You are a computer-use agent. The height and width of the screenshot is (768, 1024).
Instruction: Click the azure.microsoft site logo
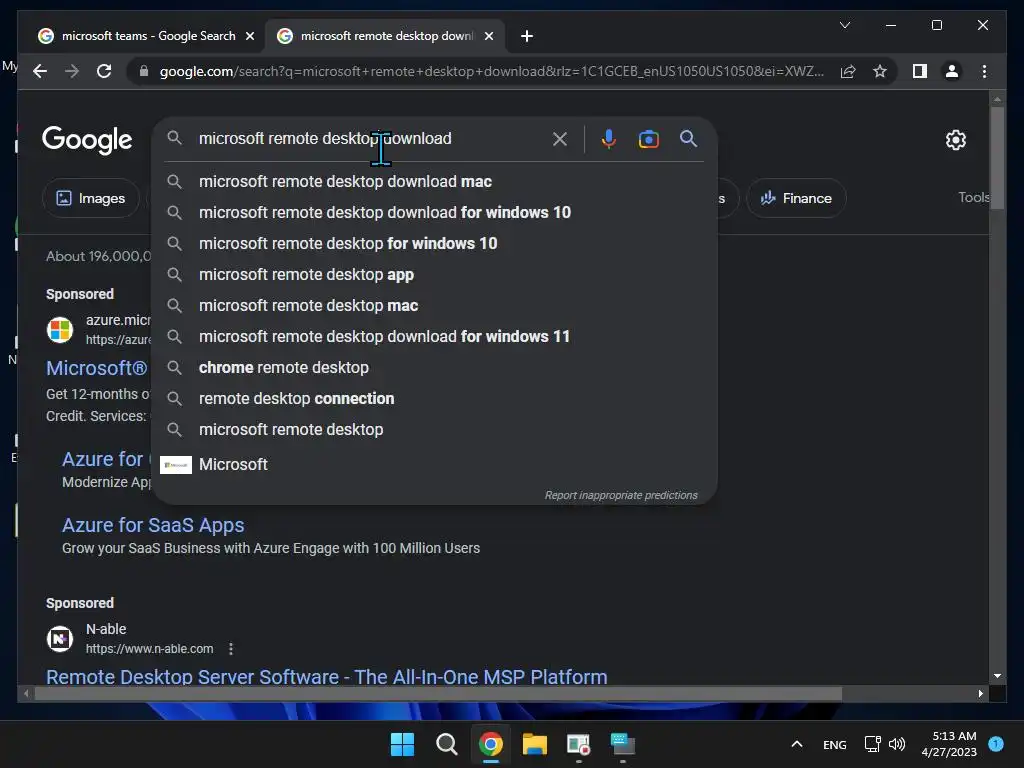pos(60,330)
